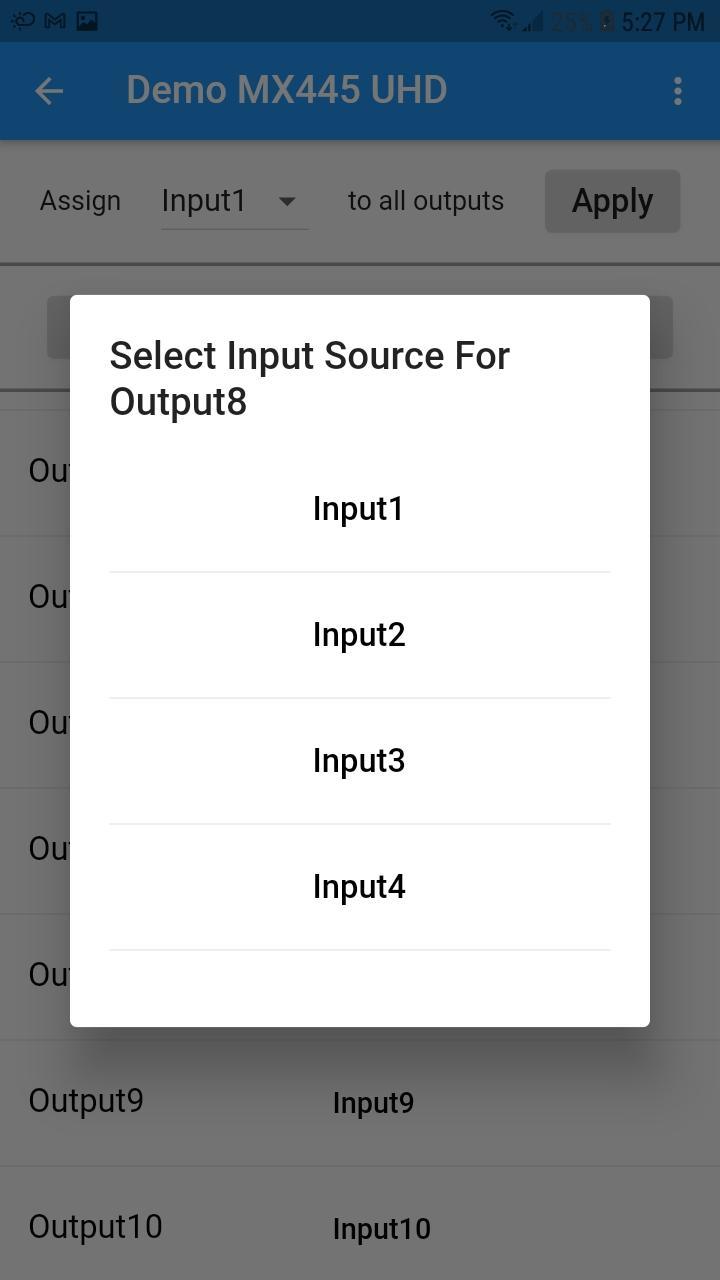Tap the Gmail notification icon
This screenshot has height=1280, width=720.
coord(55,20)
